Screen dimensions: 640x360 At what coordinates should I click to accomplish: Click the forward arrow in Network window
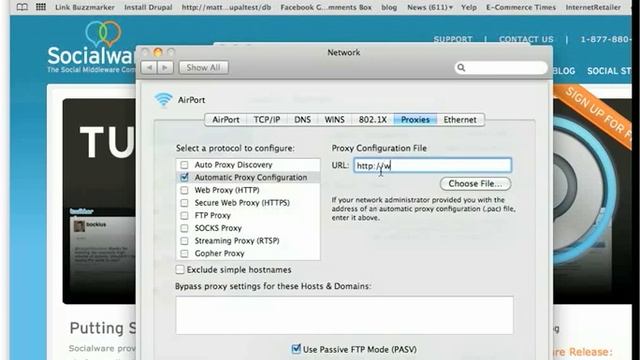(165, 67)
